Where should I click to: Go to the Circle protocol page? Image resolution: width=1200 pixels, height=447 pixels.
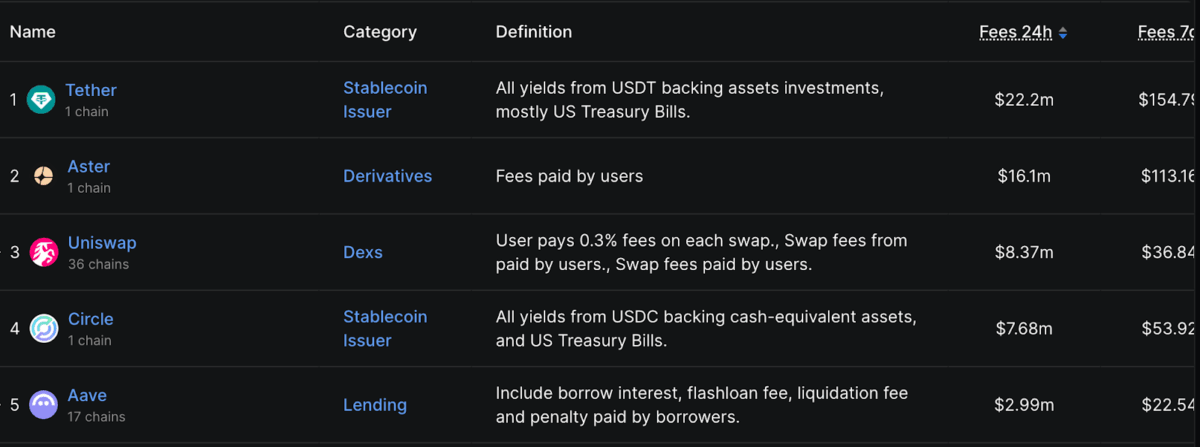coord(90,319)
